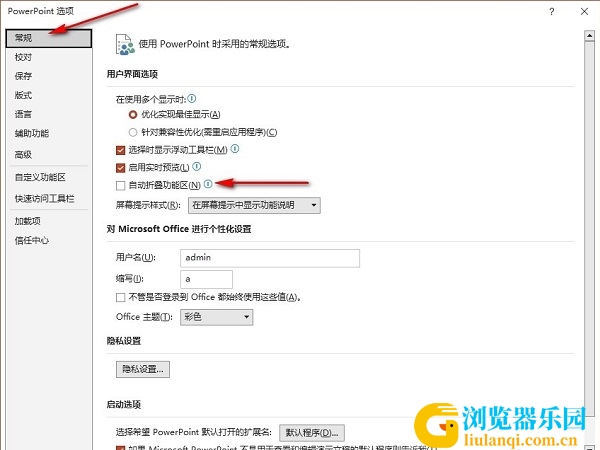This screenshot has width=600, height=450.
Task: Close the PowerPoint 选项 dialog
Action: [584, 11]
